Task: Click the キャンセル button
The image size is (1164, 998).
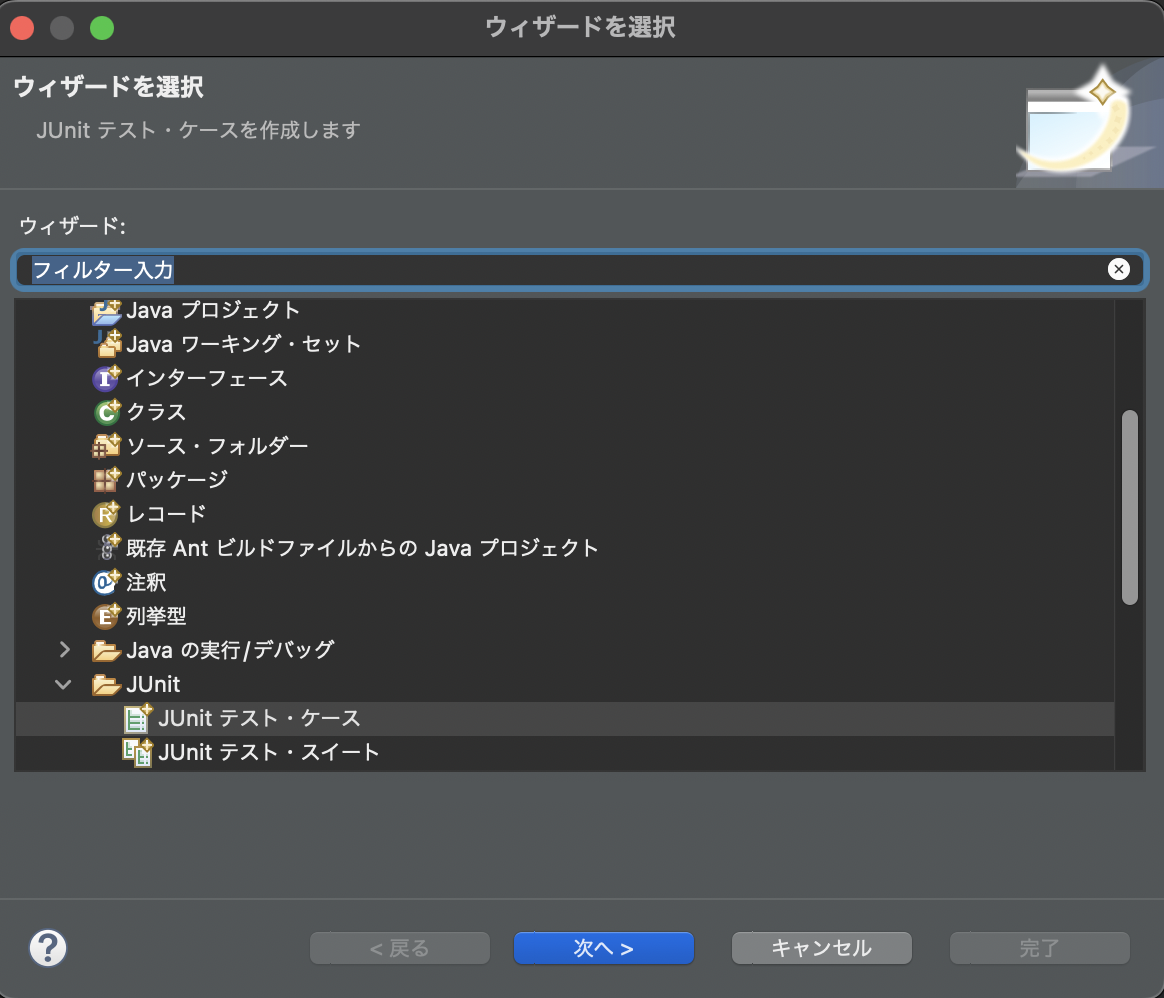Action: [x=822, y=948]
